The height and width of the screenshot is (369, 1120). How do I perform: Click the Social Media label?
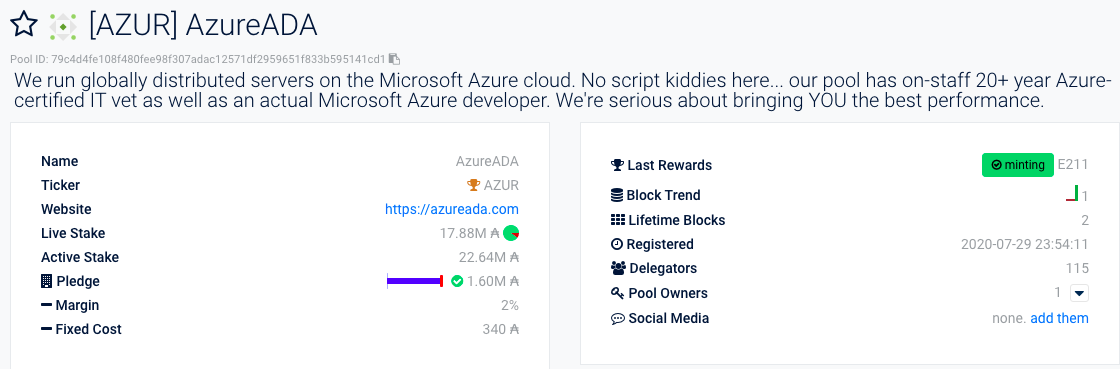coord(669,318)
